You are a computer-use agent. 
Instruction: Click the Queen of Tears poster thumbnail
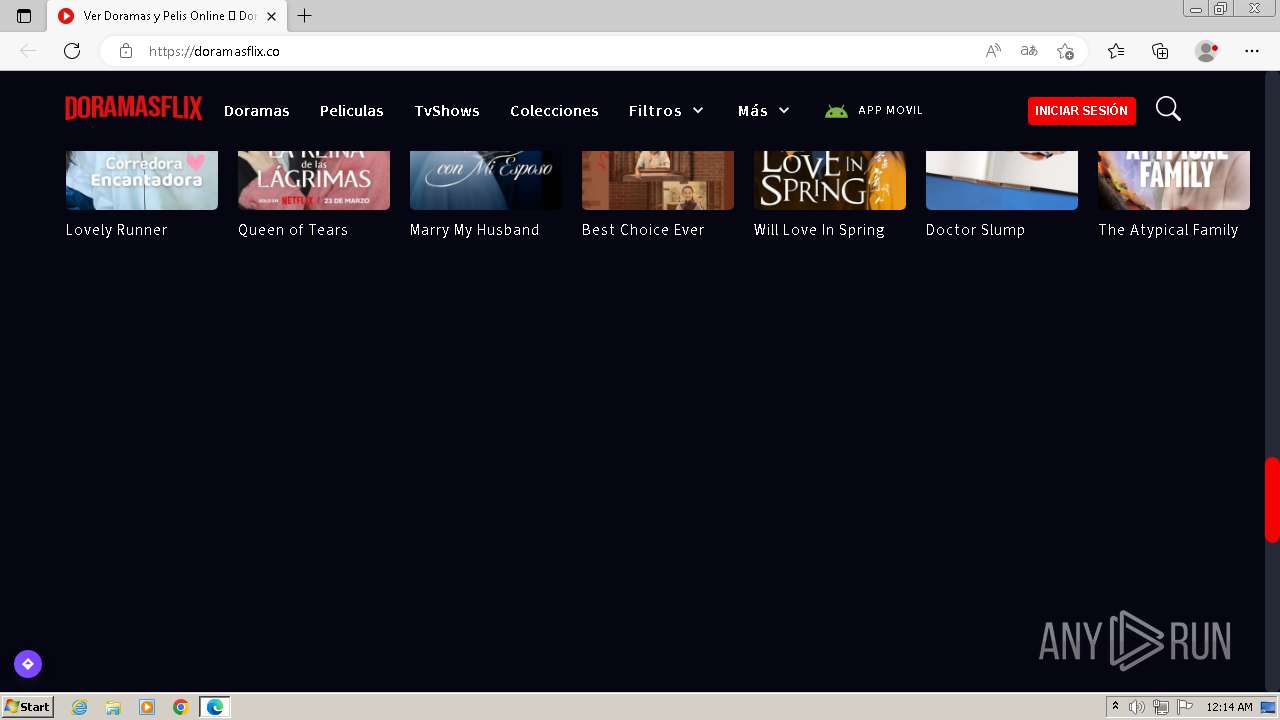pyautogui.click(x=314, y=180)
